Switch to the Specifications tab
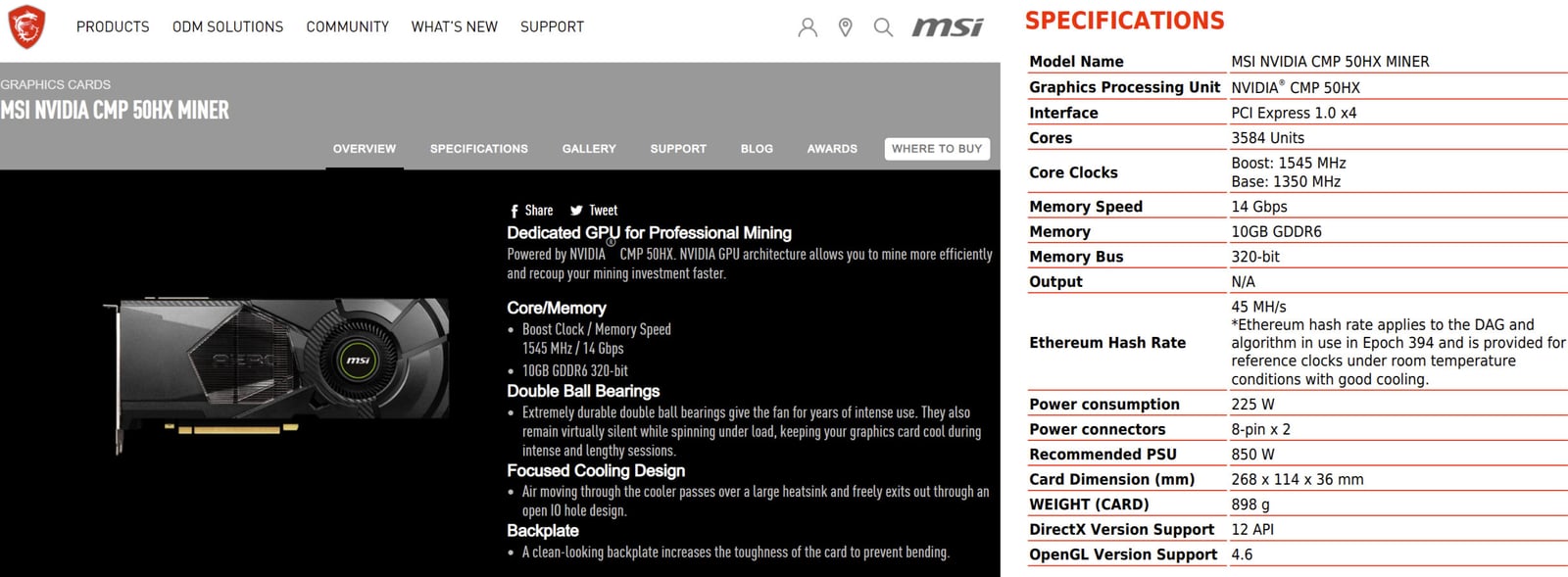 [x=478, y=149]
